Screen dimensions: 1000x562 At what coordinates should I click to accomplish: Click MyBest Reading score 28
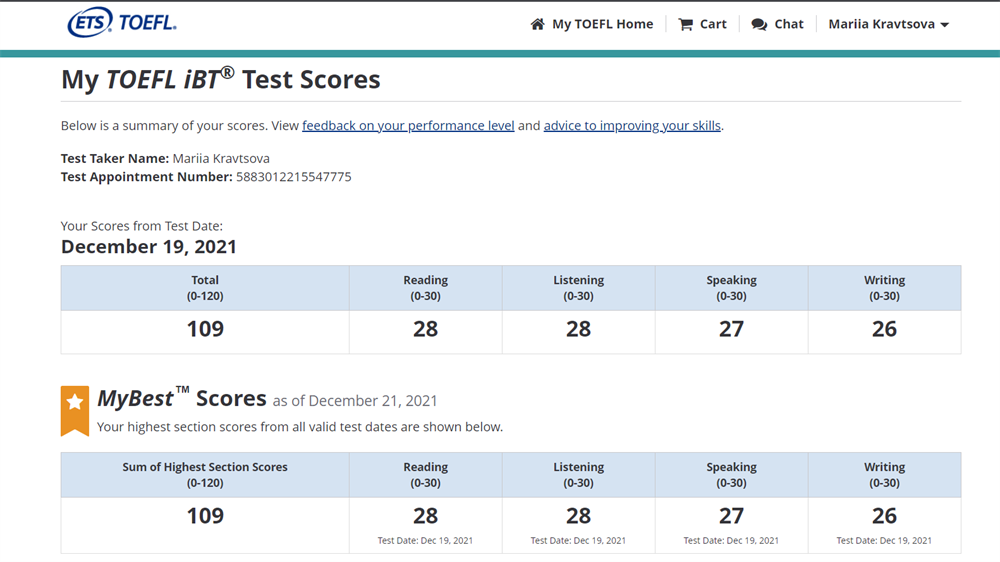pyautogui.click(x=425, y=516)
